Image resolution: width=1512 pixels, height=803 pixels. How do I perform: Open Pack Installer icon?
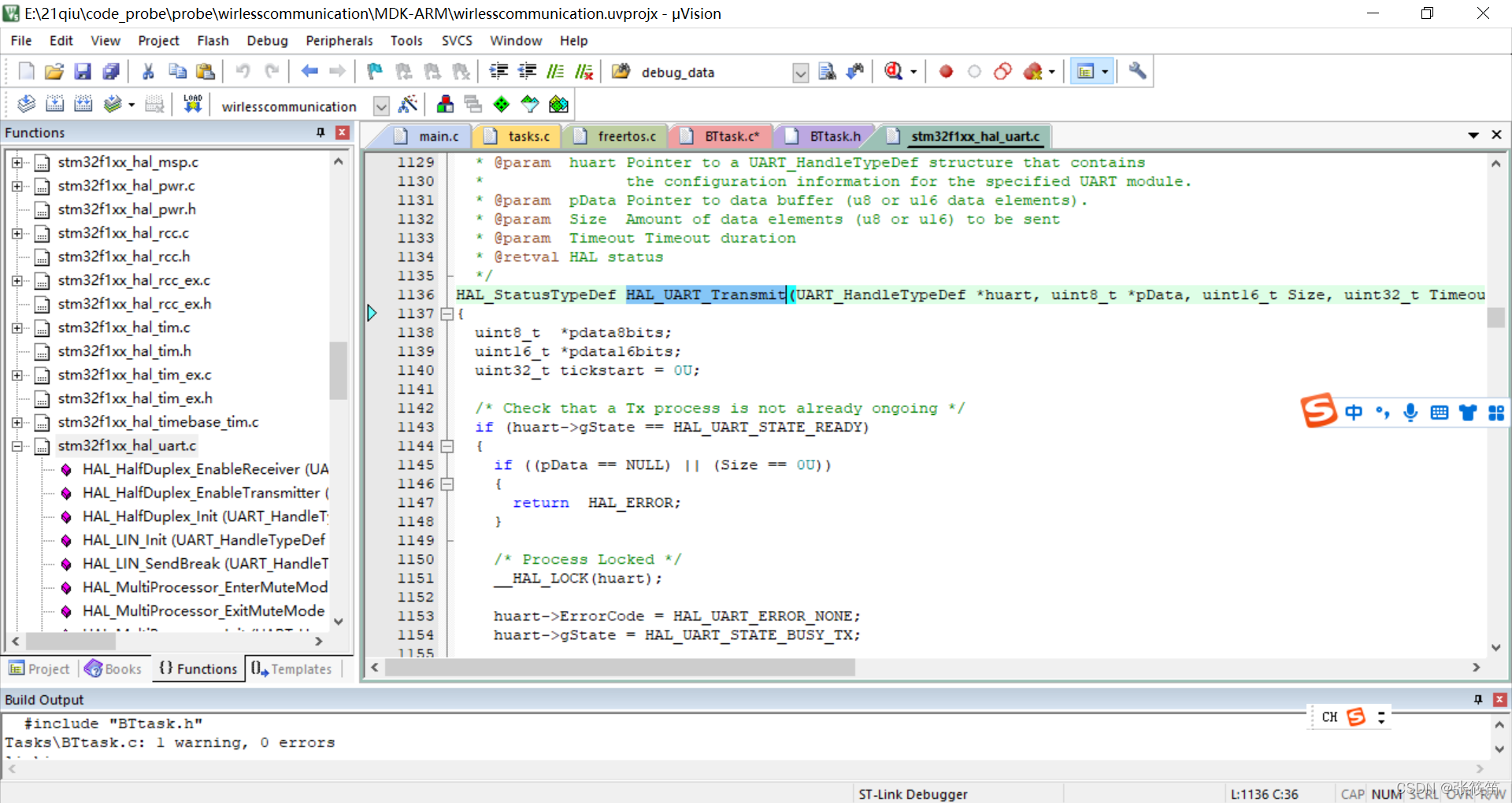[x=558, y=104]
